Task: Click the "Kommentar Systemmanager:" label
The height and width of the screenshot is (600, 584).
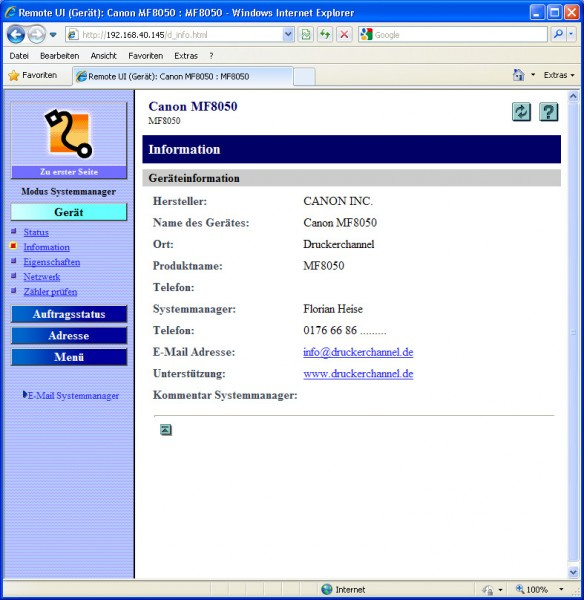Action: coord(225,395)
